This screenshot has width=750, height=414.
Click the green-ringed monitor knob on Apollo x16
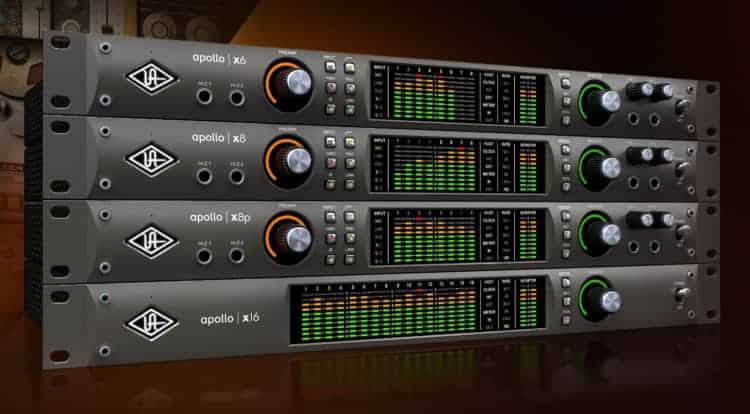(600, 300)
